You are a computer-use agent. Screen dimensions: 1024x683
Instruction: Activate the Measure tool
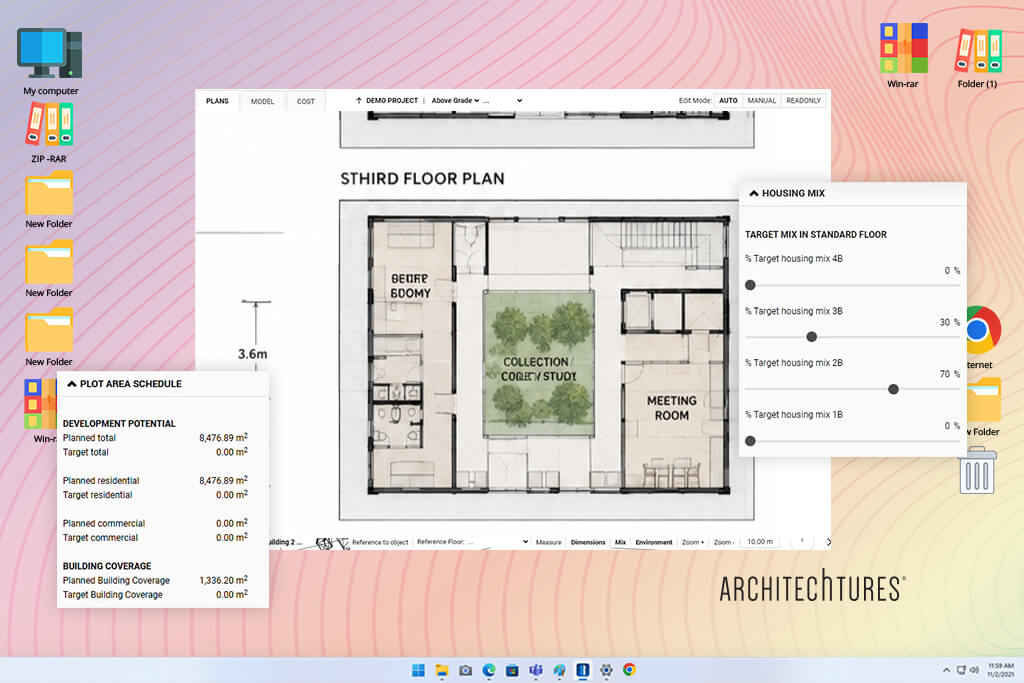(549, 542)
